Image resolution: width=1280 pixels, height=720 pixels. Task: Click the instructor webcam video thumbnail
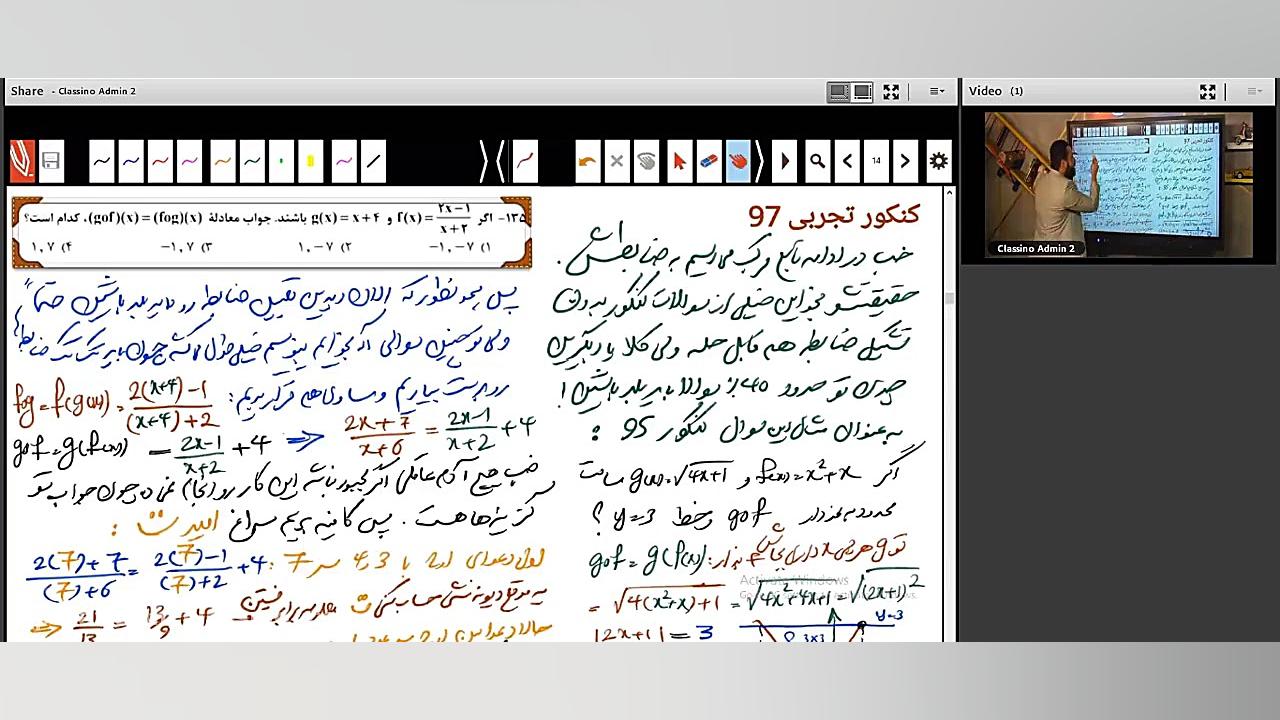point(1118,185)
